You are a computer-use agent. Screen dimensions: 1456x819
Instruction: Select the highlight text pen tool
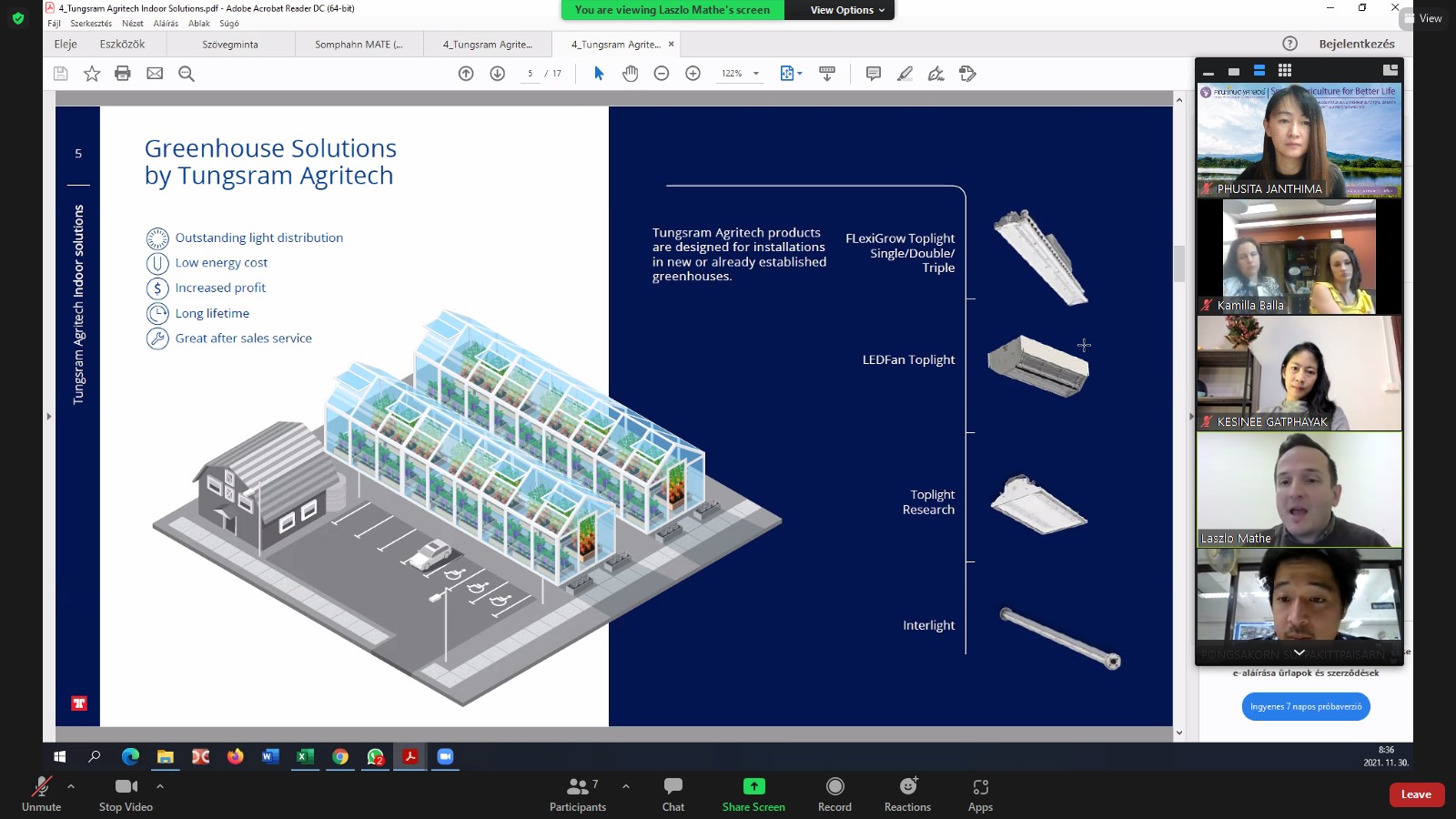(905, 74)
